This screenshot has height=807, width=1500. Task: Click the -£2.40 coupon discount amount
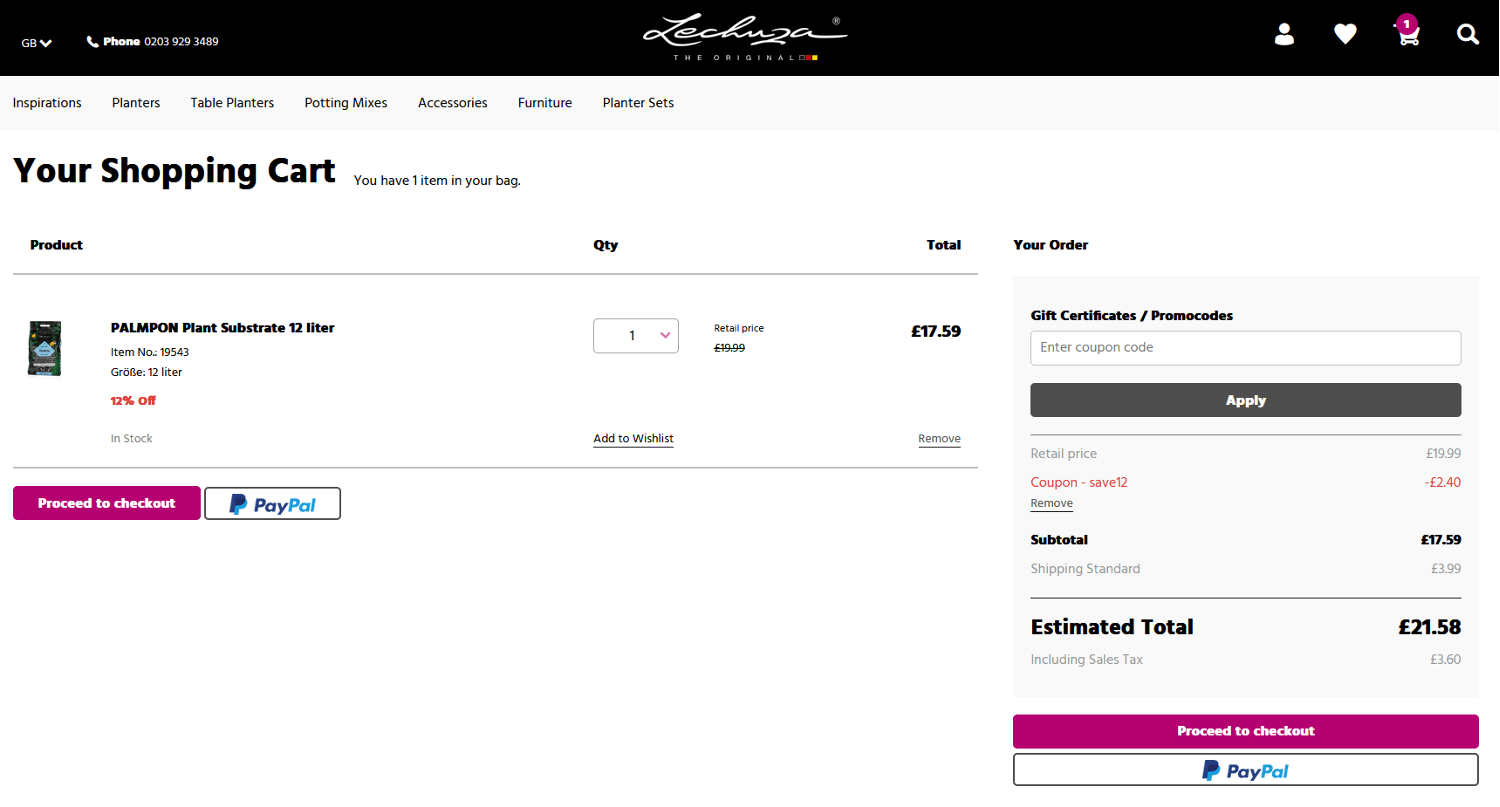(x=1443, y=482)
